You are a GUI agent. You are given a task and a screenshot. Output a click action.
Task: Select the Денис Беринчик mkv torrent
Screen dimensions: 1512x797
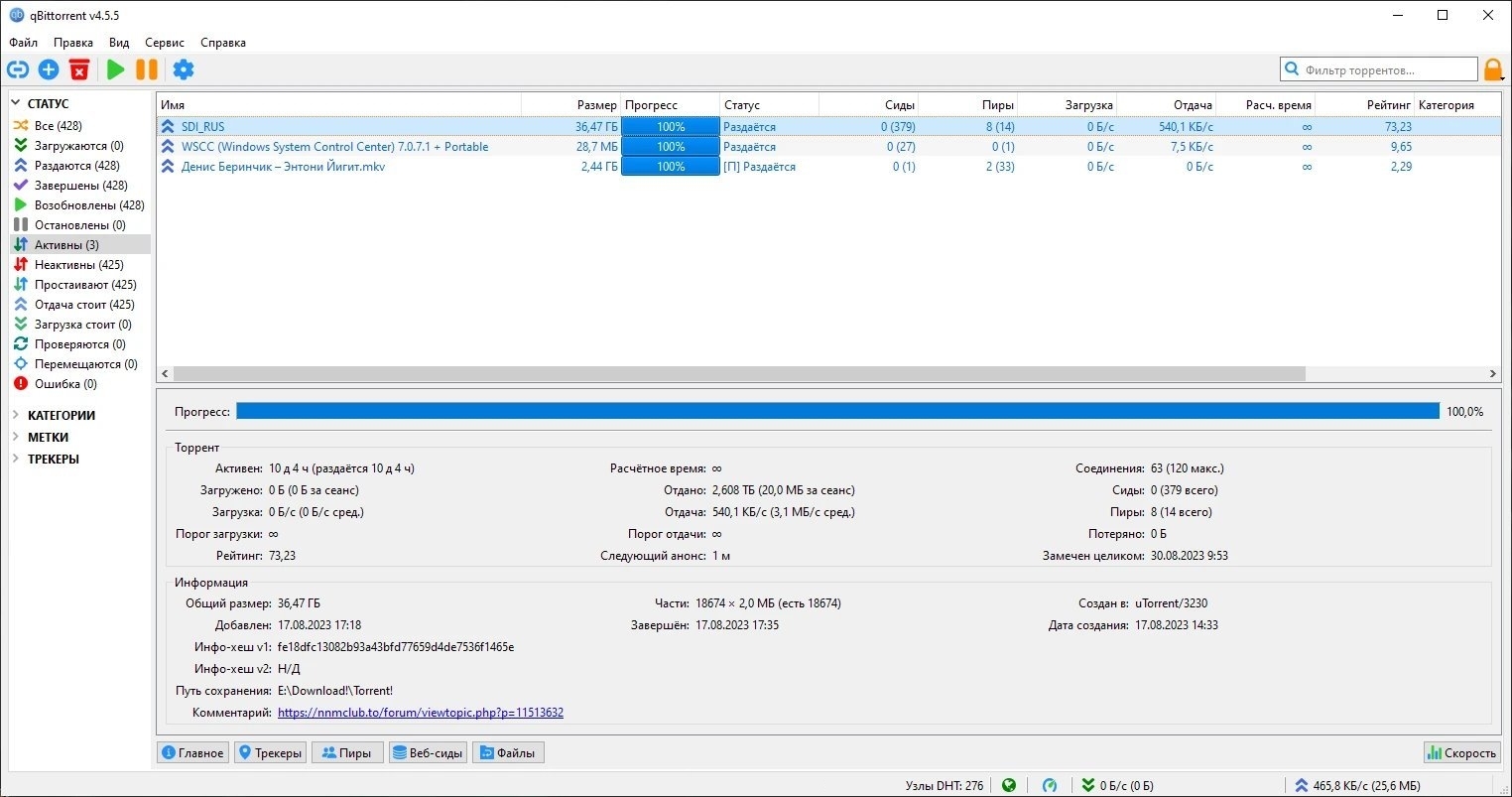click(x=828, y=167)
